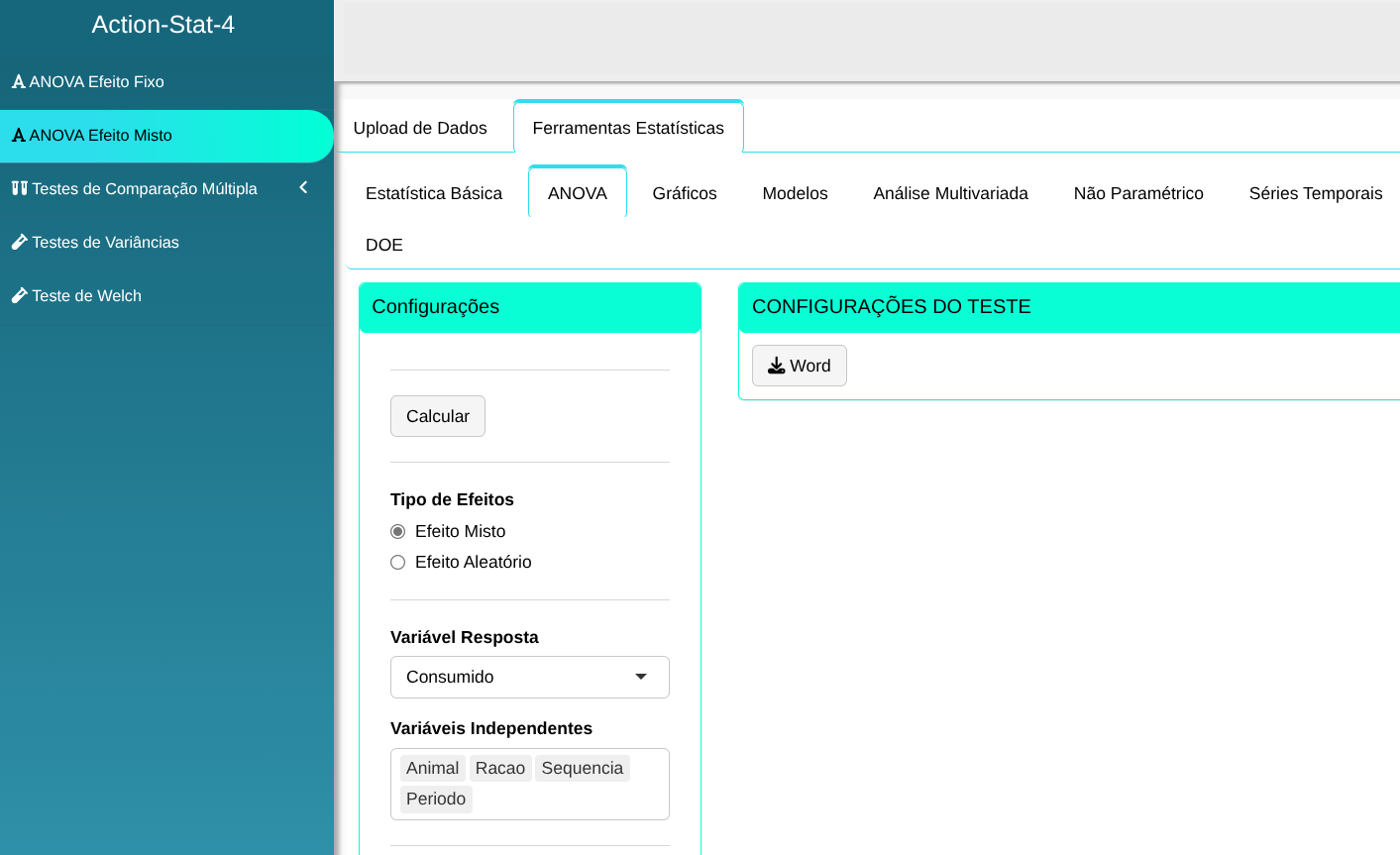Click the caret arrow in Consumido selector
Viewport: 1400px width, 855px height.
(x=641, y=677)
